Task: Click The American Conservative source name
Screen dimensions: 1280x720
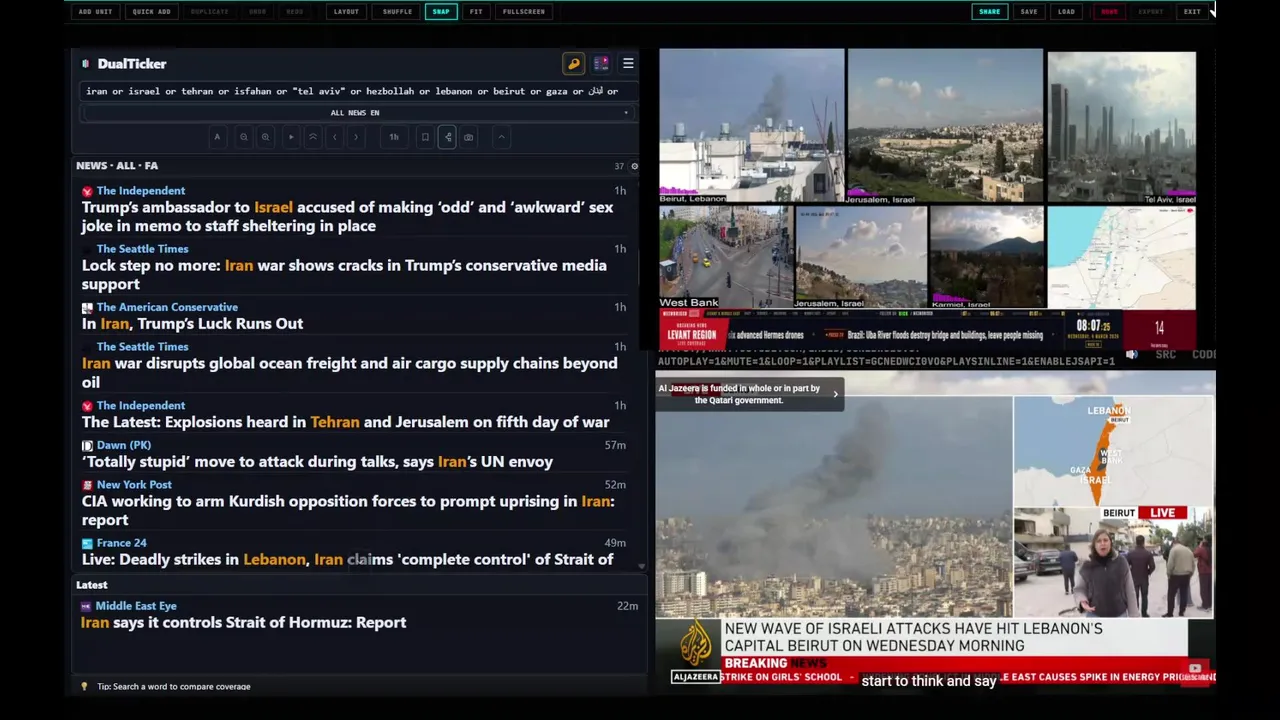Action: click(167, 307)
